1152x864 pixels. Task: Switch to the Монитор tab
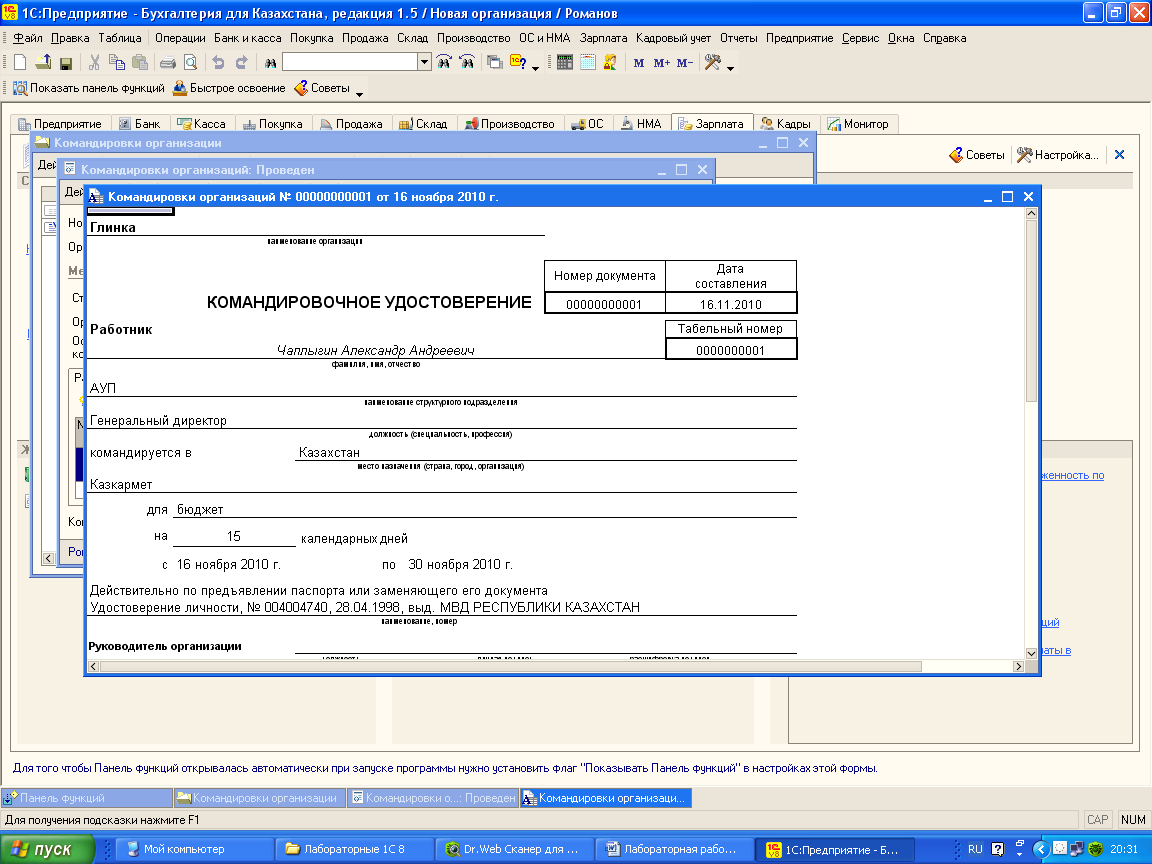pos(858,124)
